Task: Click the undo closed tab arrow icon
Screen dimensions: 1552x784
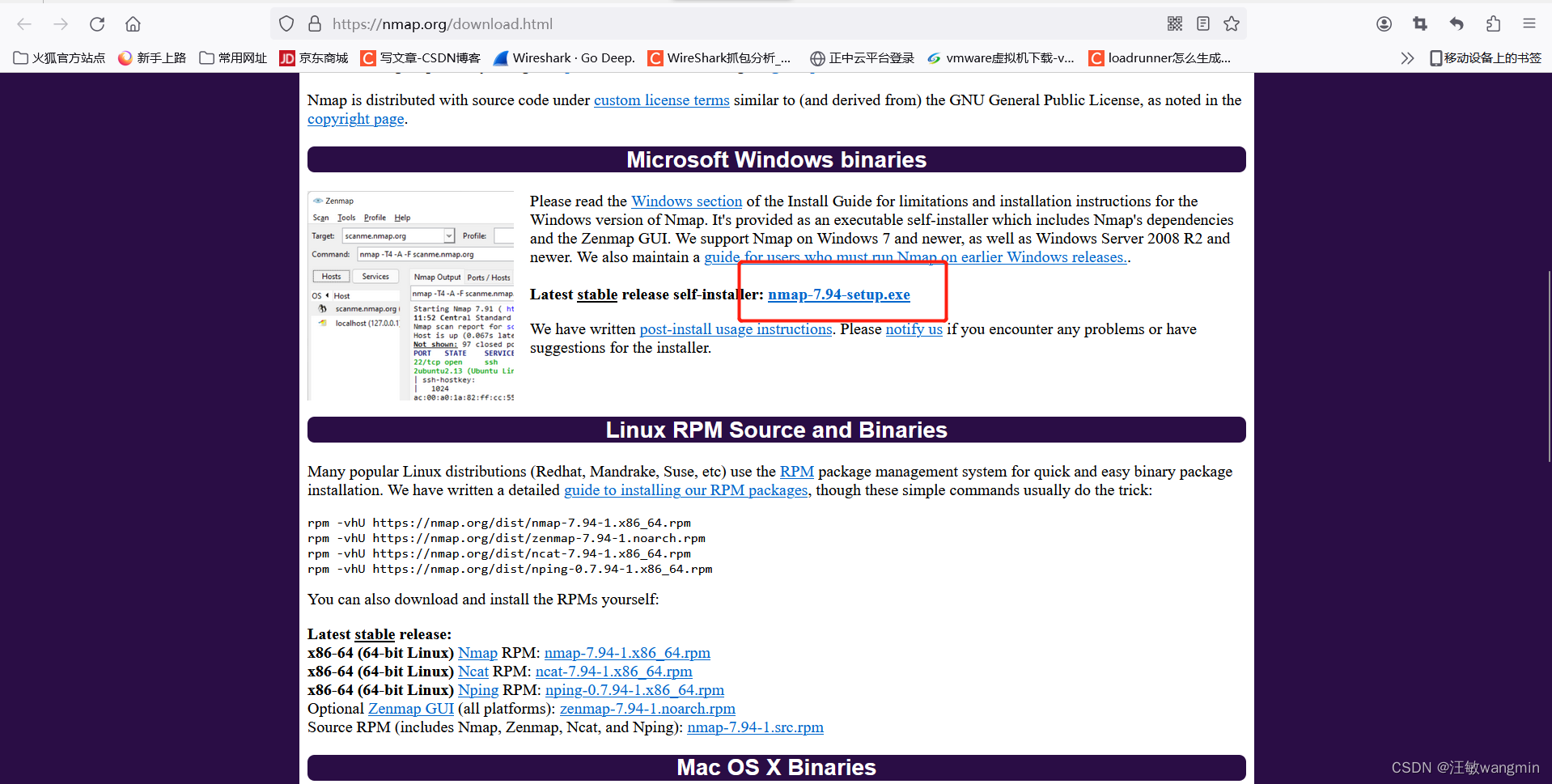Action: pos(1457,24)
